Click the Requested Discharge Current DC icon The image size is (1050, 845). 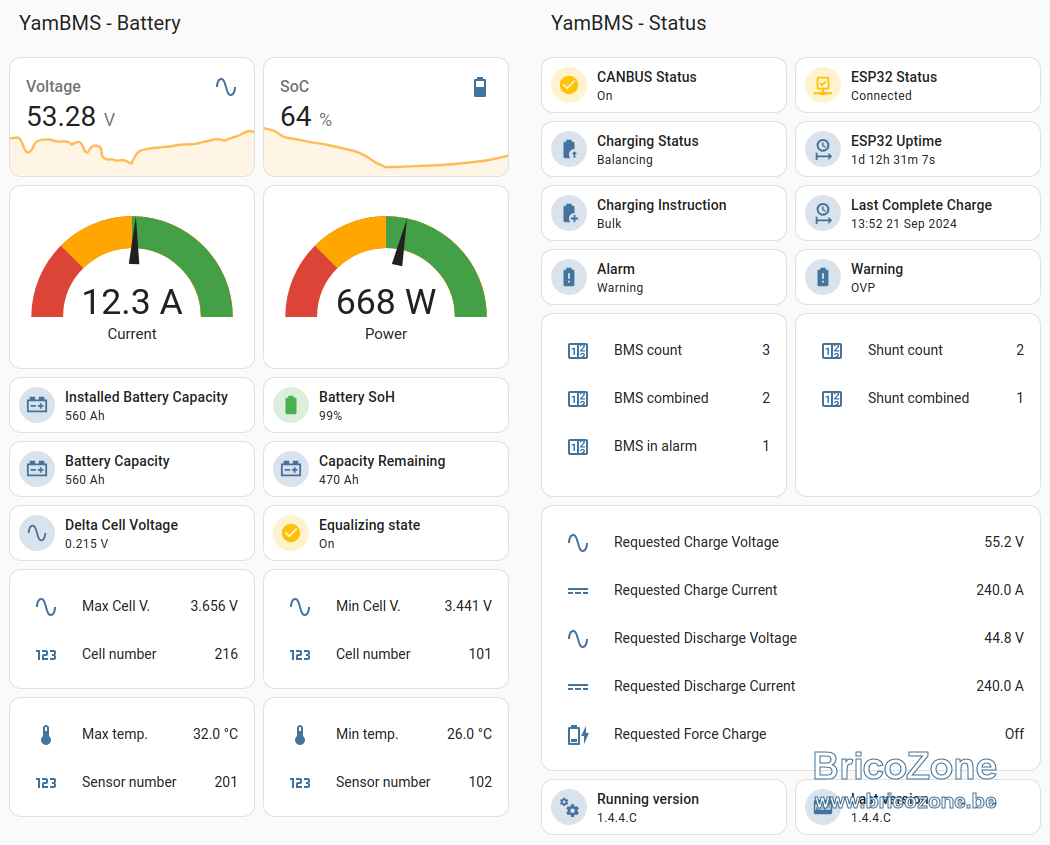pos(578,687)
